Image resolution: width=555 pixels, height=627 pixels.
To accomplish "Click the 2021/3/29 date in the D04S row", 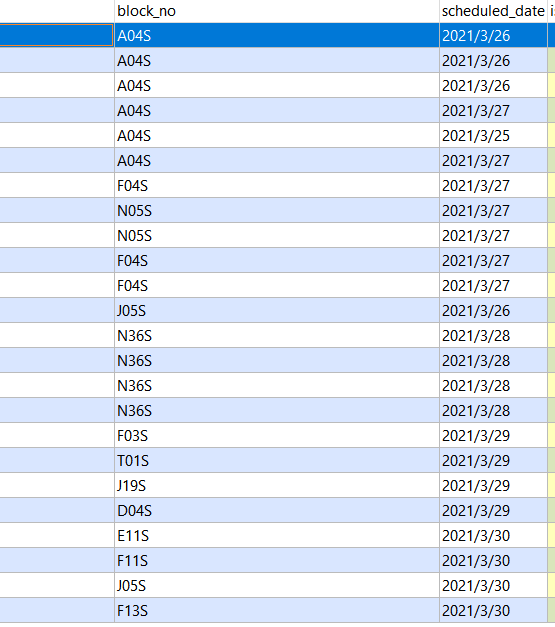I will (x=493, y=511).
